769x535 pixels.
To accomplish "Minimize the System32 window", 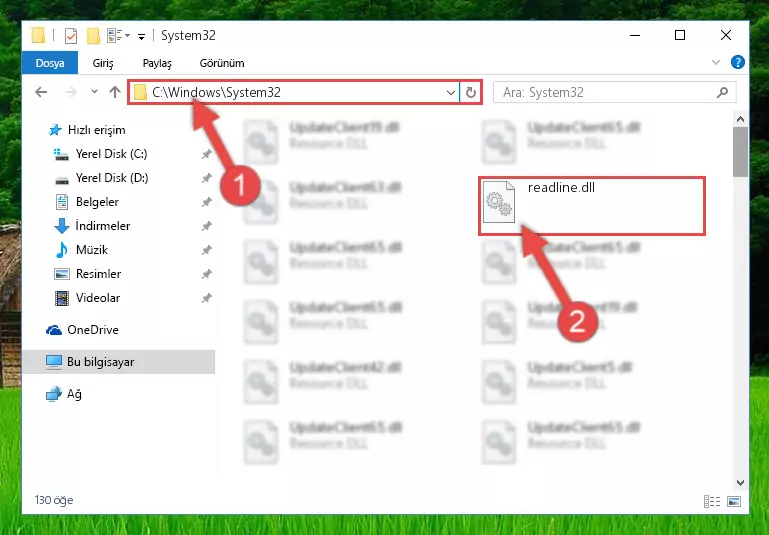I will 635,35.
